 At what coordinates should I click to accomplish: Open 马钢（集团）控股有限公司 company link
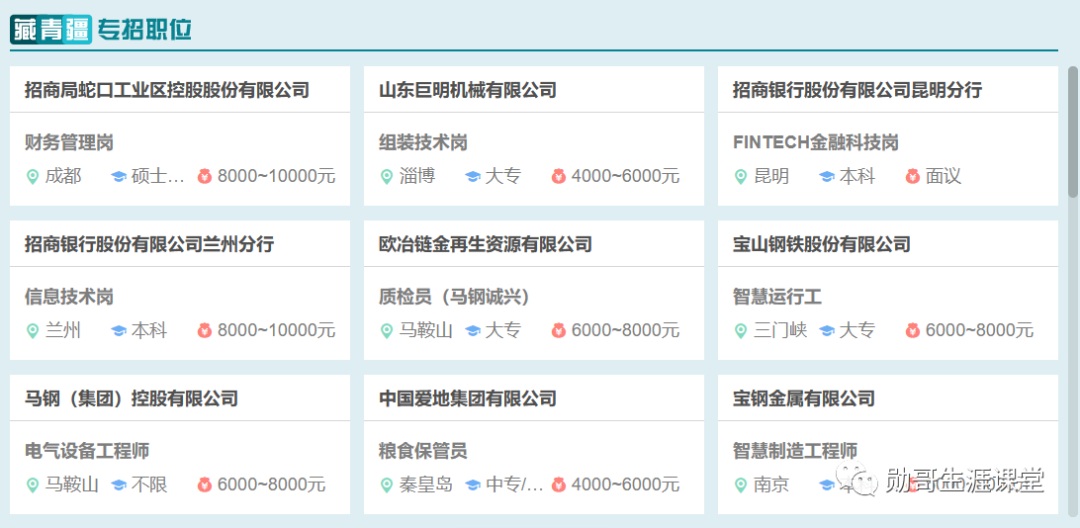point(132,398)
